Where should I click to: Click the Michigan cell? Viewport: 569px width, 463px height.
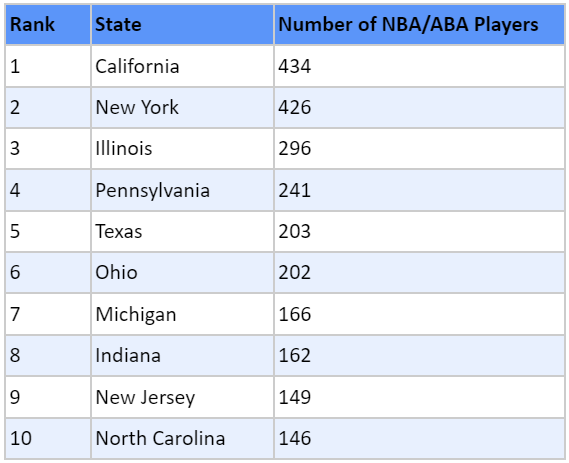pyautogui.click(x=183, y=314)
